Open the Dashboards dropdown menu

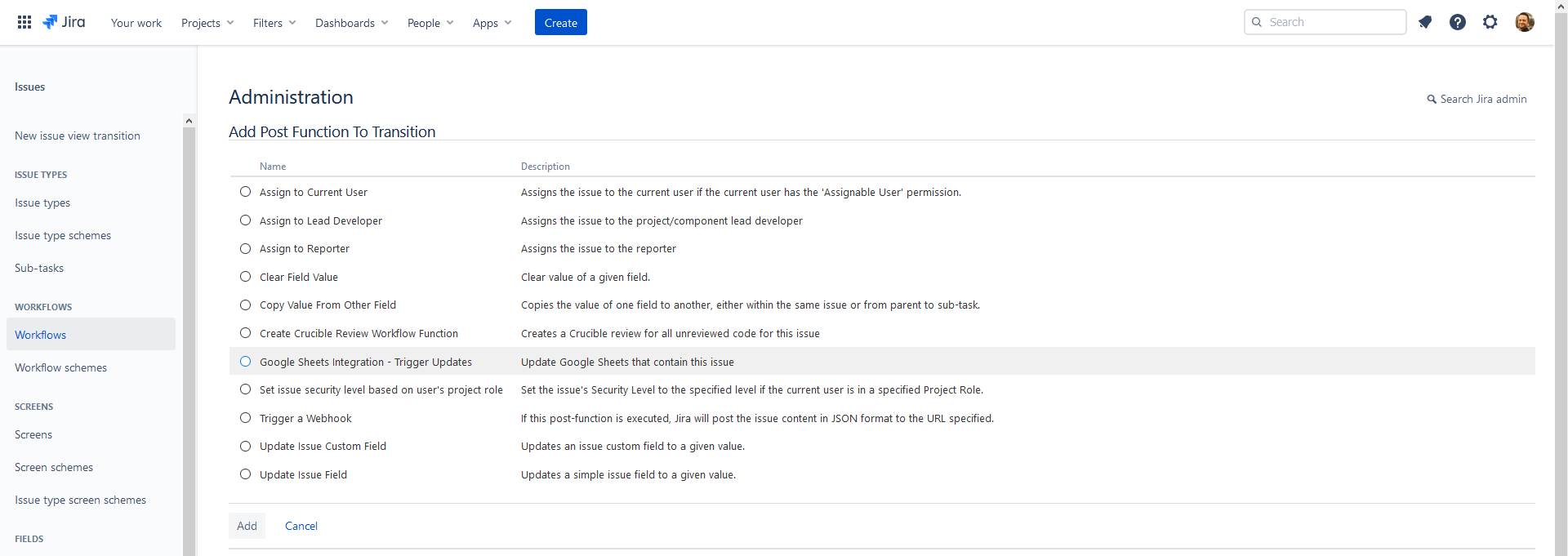pyautogui.click(x=351, y=23)
